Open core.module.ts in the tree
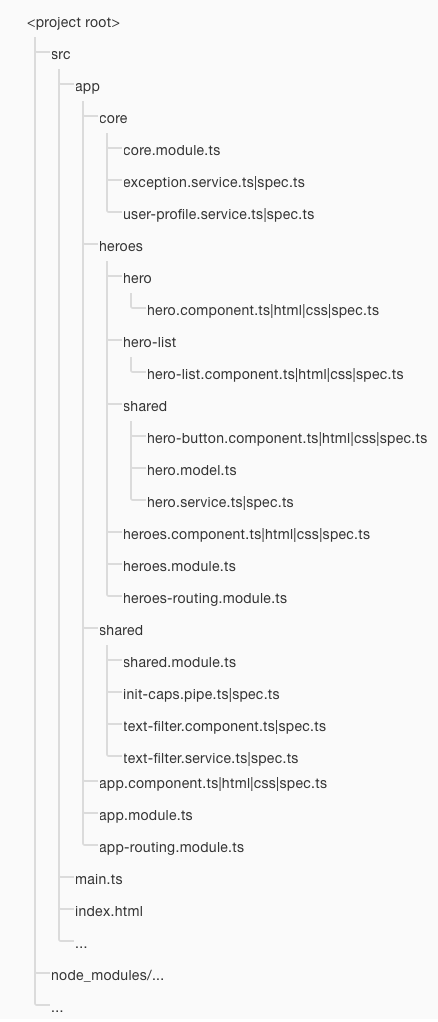Viewport: 438px width, 1022px height. [x=171, y=151]
